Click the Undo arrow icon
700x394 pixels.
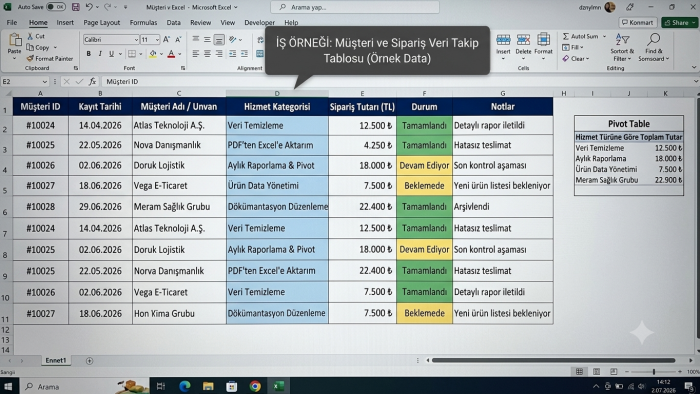pos(89,7)
